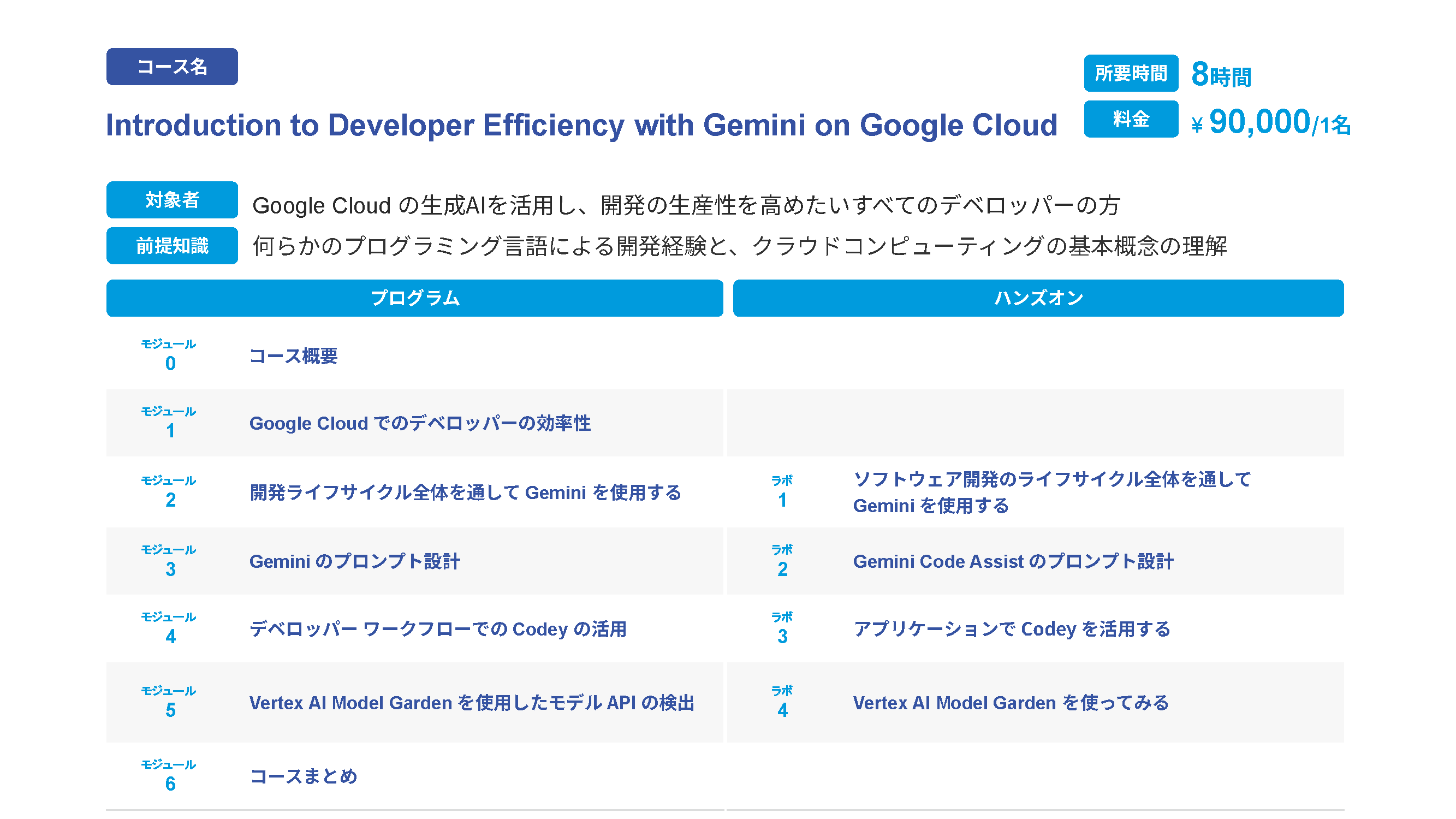The height and width of the screenshot is (819, 1456).
Task: Click the モジュール 1 marker
Action: coord(169,423)
